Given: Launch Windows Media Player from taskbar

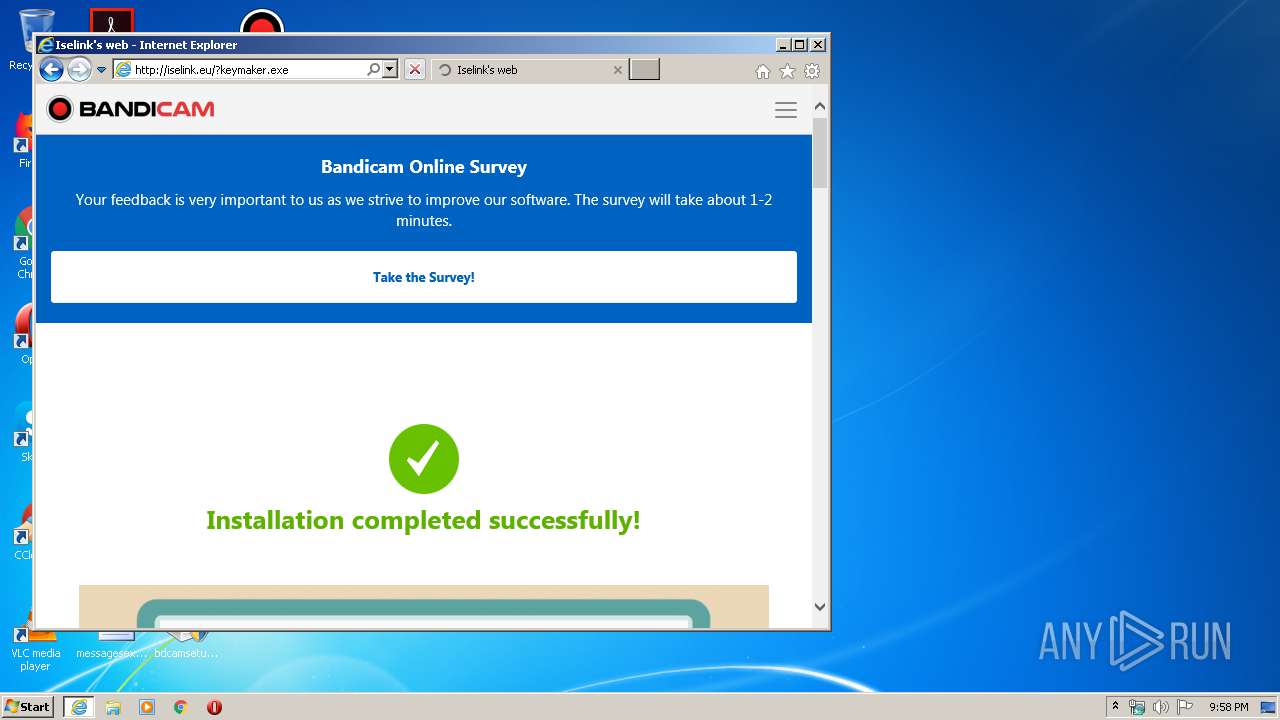Looking at the screenshot, I should pos(147,707).
